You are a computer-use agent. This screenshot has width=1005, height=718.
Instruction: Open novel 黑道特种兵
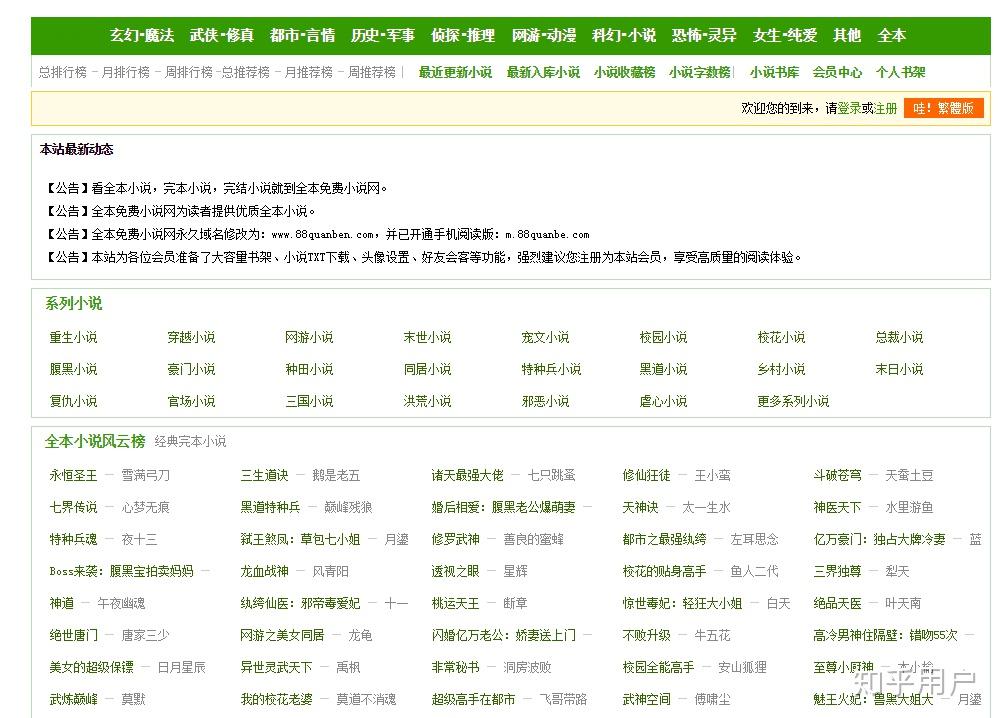(x=270, y=507)
